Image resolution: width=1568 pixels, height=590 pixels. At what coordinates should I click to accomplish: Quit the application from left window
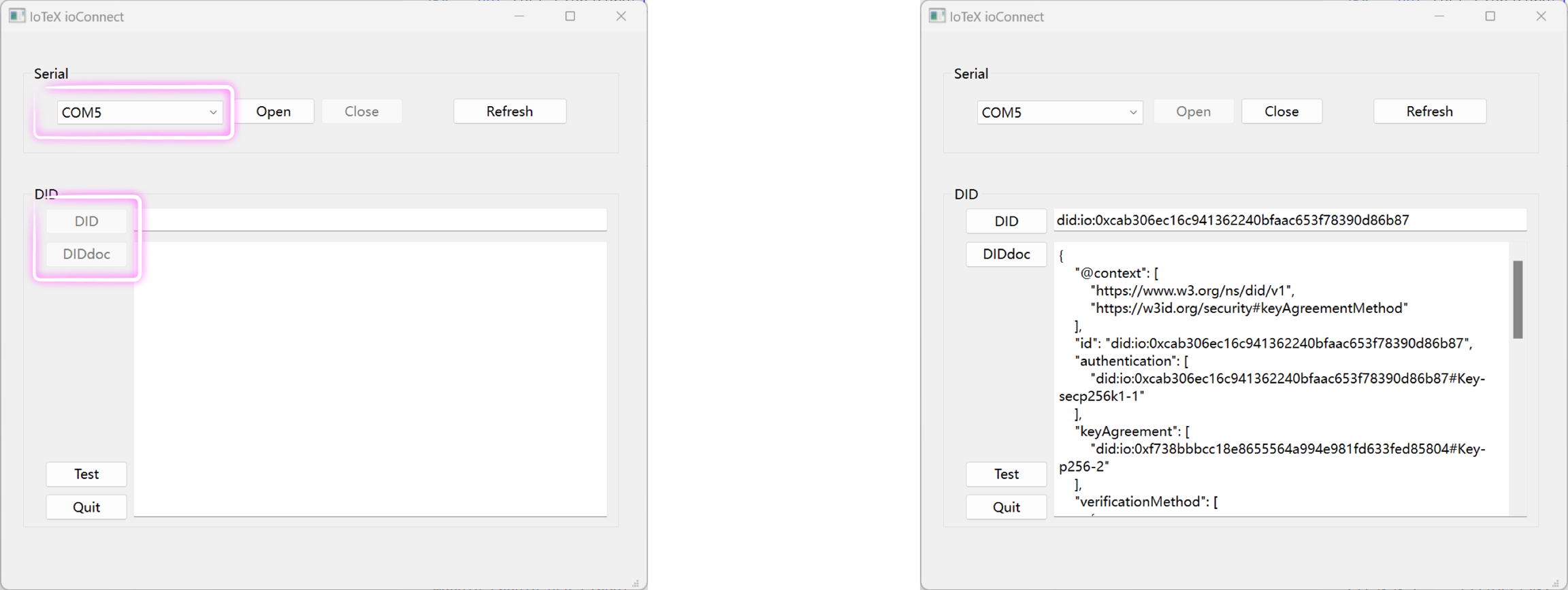(86, 507)
